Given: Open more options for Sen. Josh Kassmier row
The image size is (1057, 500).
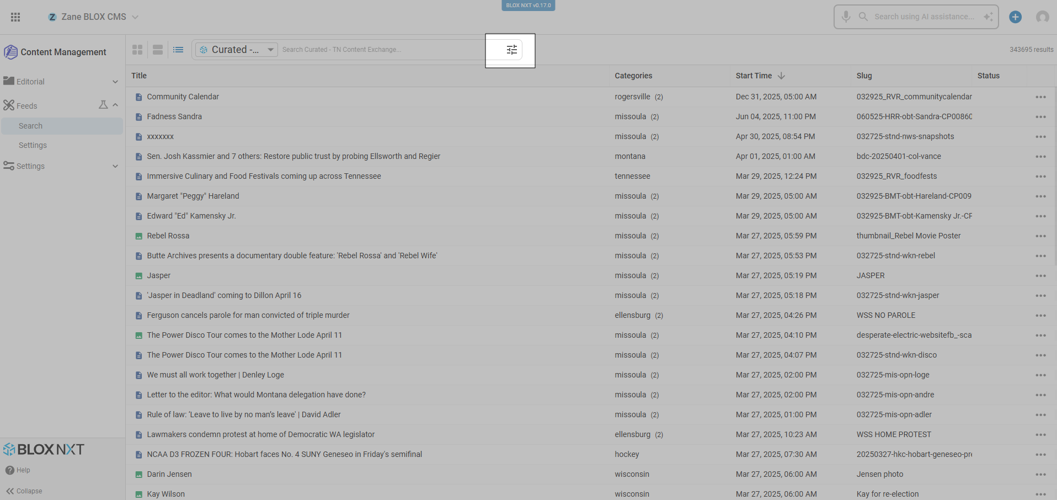Looking at the screenshot, I should pos(1041,156).
